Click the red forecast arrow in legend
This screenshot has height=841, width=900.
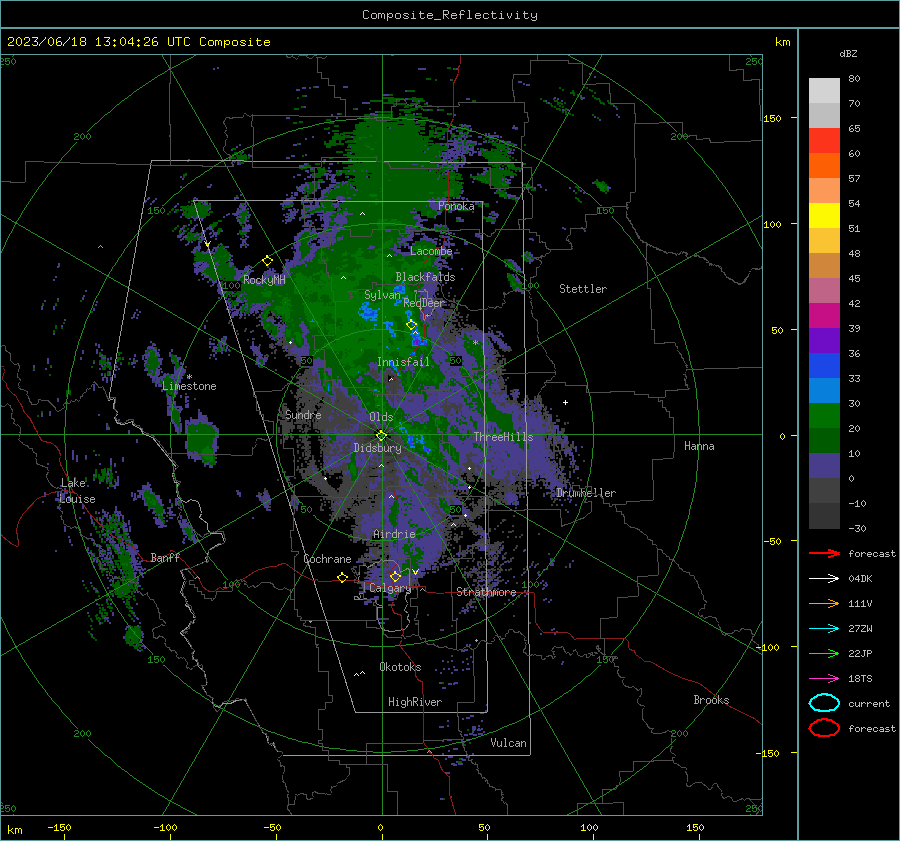point(824,553)
